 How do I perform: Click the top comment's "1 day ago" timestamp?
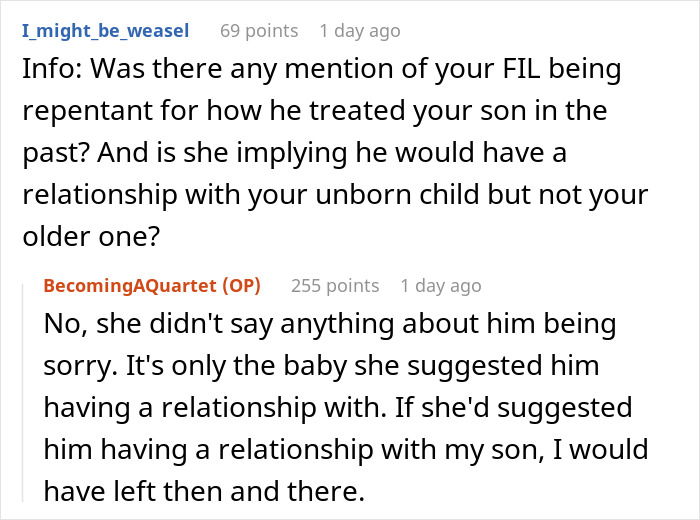tap(360, 31)
